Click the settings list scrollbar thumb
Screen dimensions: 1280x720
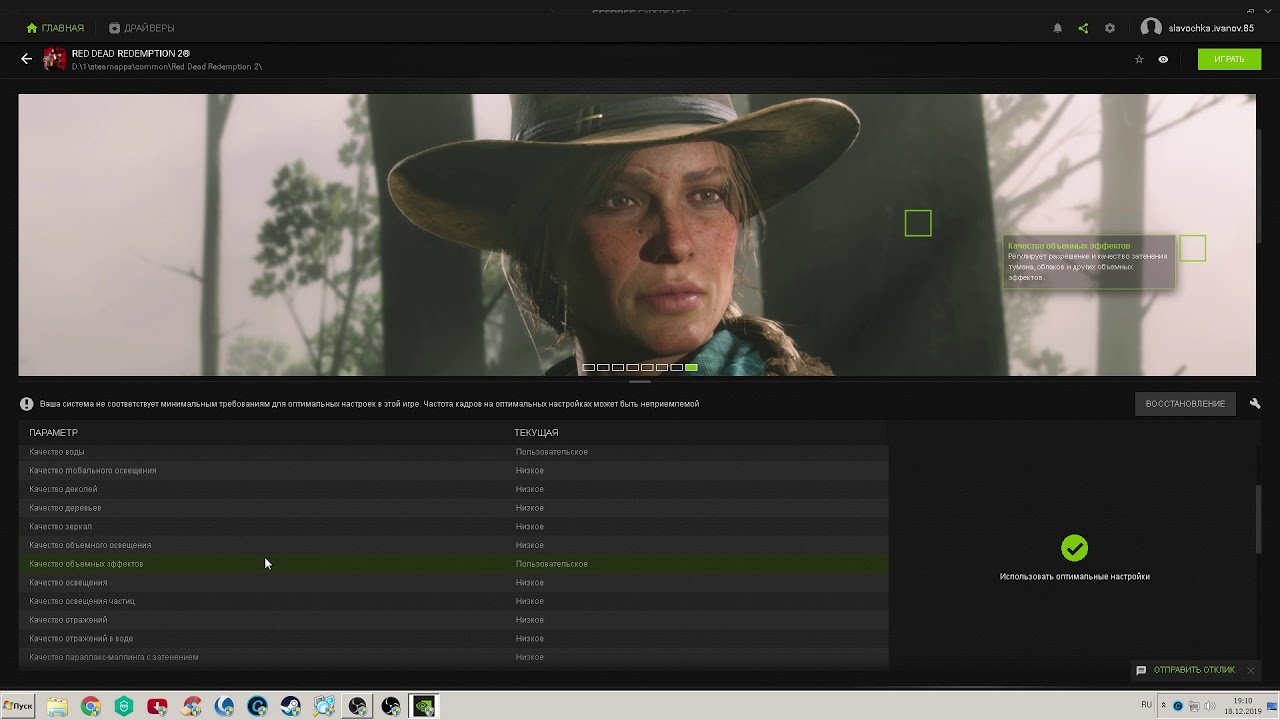(1259, 518)
